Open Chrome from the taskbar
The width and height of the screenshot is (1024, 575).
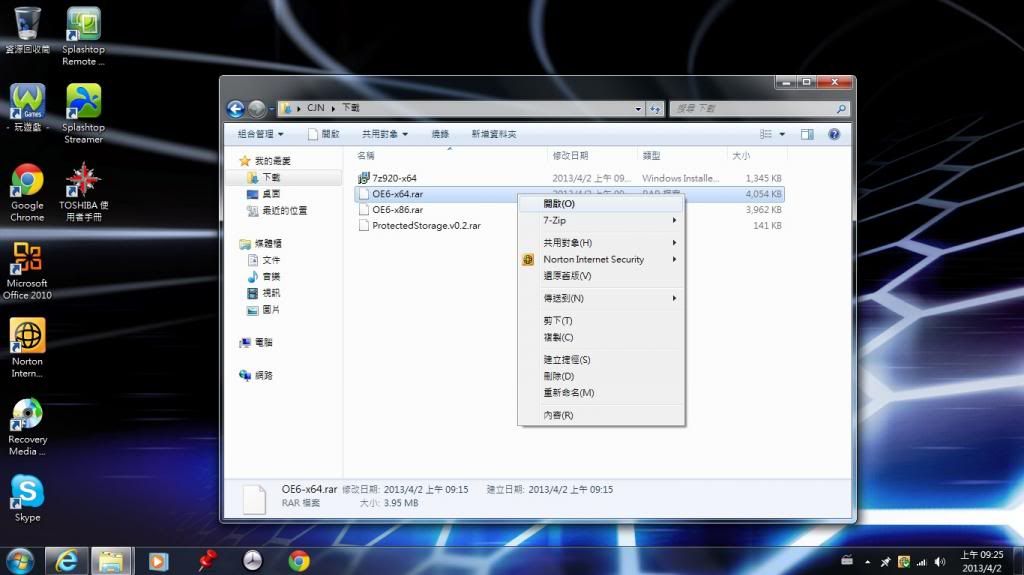coord(298,561)
